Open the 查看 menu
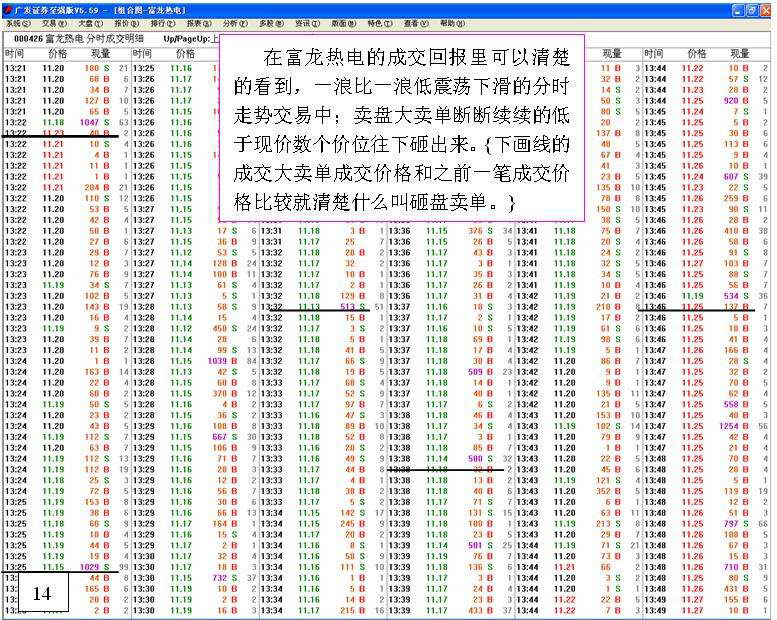 point(416,23)
